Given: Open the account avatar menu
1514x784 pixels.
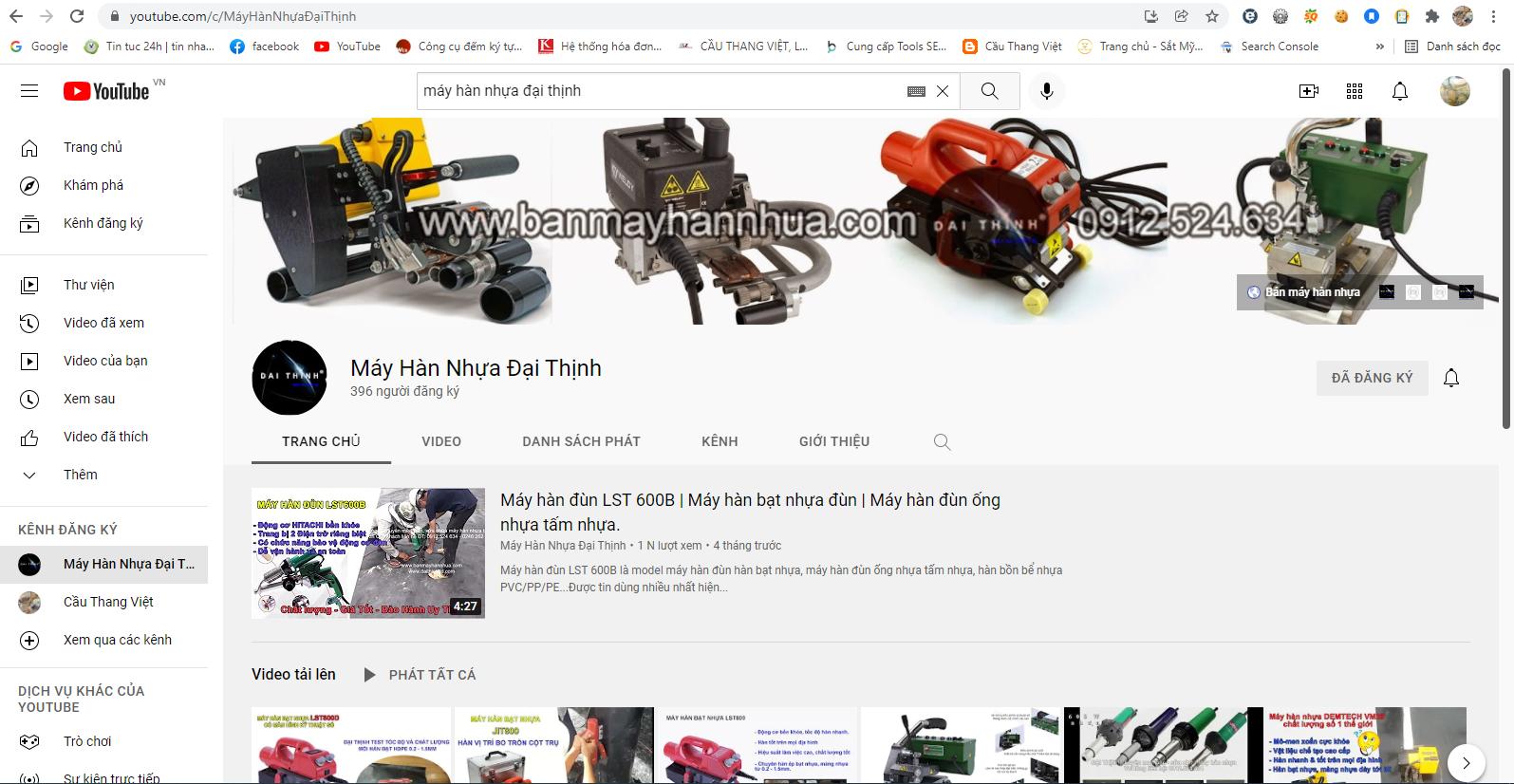Looking at the screenshot, I should [x=1454, y=91].
